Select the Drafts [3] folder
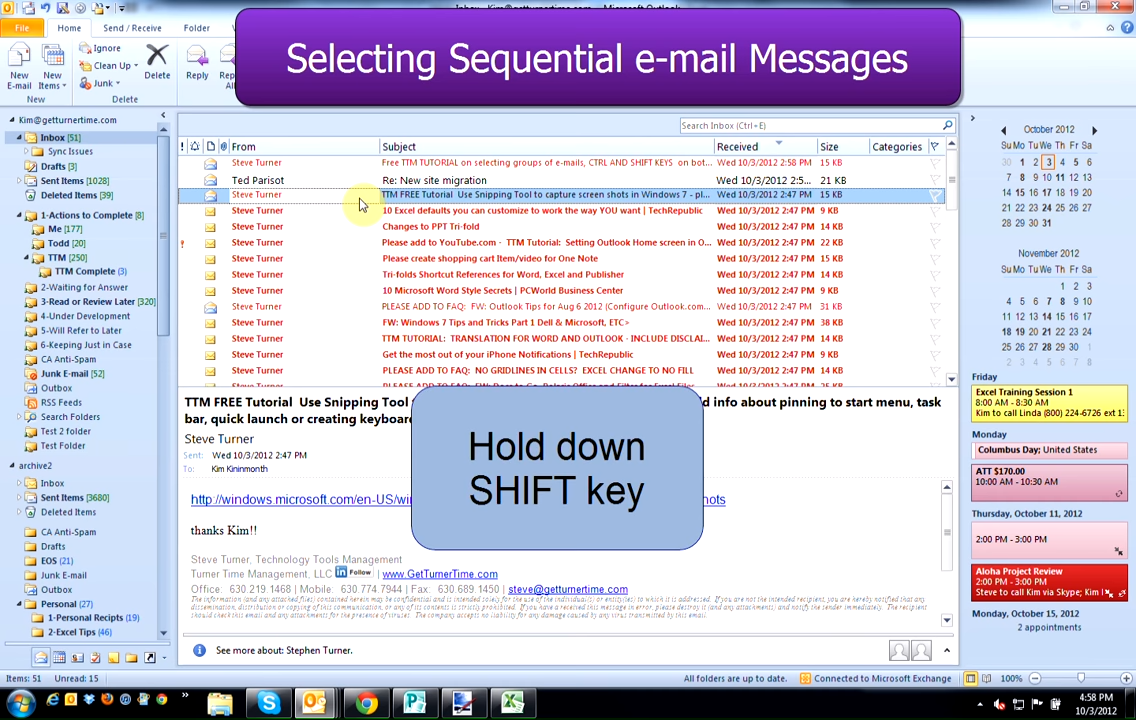The height and width of the screenshot is (720, 1136). 59,166
